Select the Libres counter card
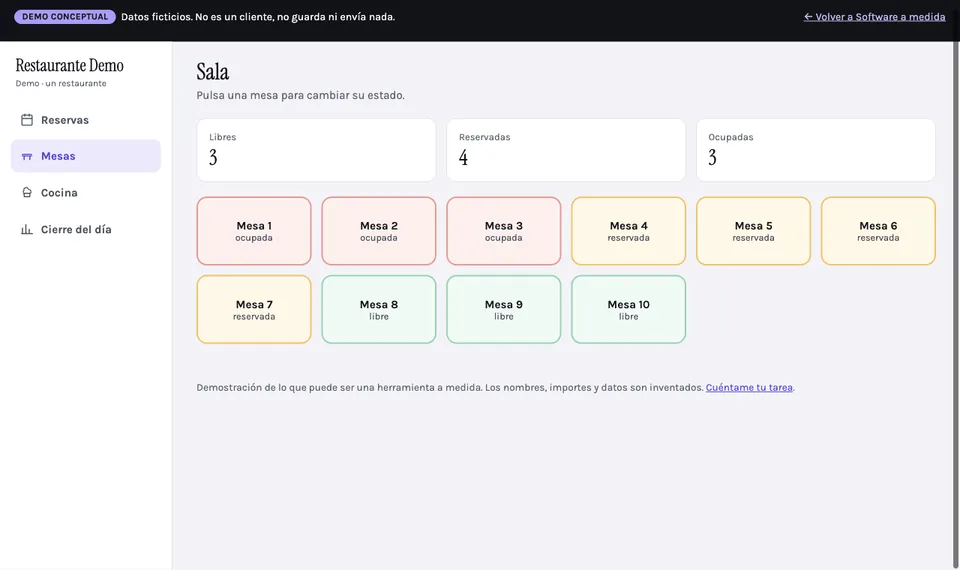 pyautogui.click(x=317, y=150)
